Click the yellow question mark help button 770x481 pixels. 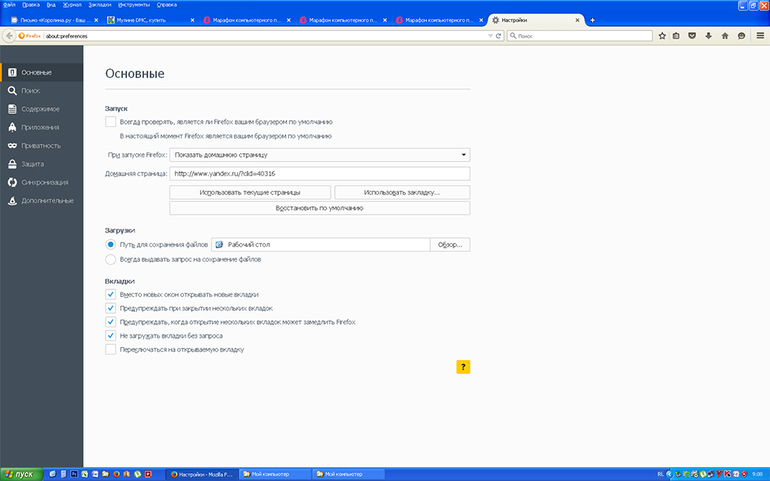coord(463,367)
